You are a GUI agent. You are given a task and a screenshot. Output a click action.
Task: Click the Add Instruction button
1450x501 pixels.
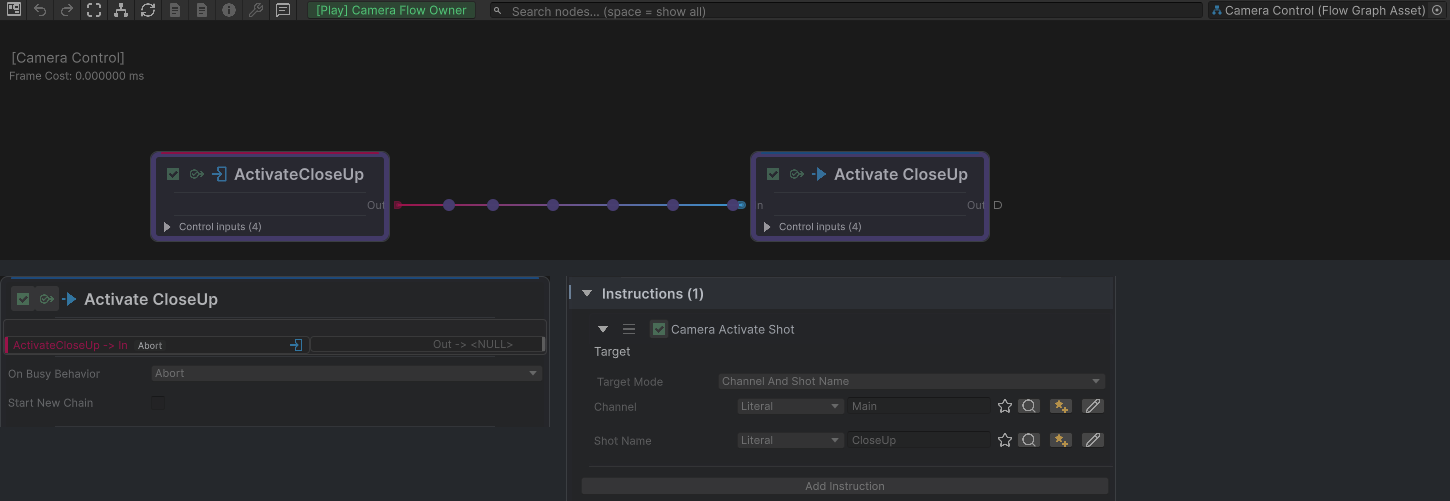pos(845,486)
